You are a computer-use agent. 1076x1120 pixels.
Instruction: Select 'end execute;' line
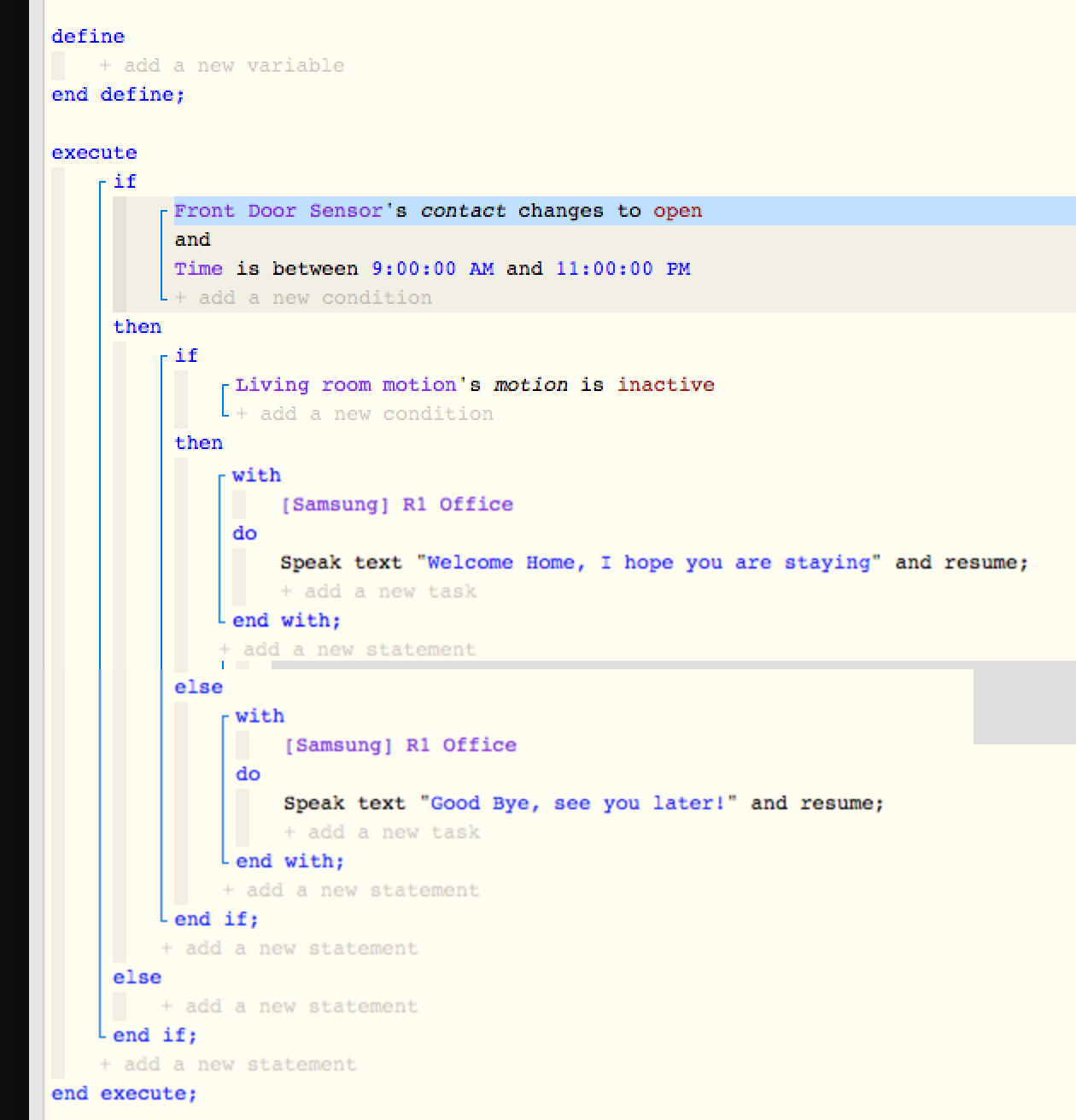[124, 1094]
